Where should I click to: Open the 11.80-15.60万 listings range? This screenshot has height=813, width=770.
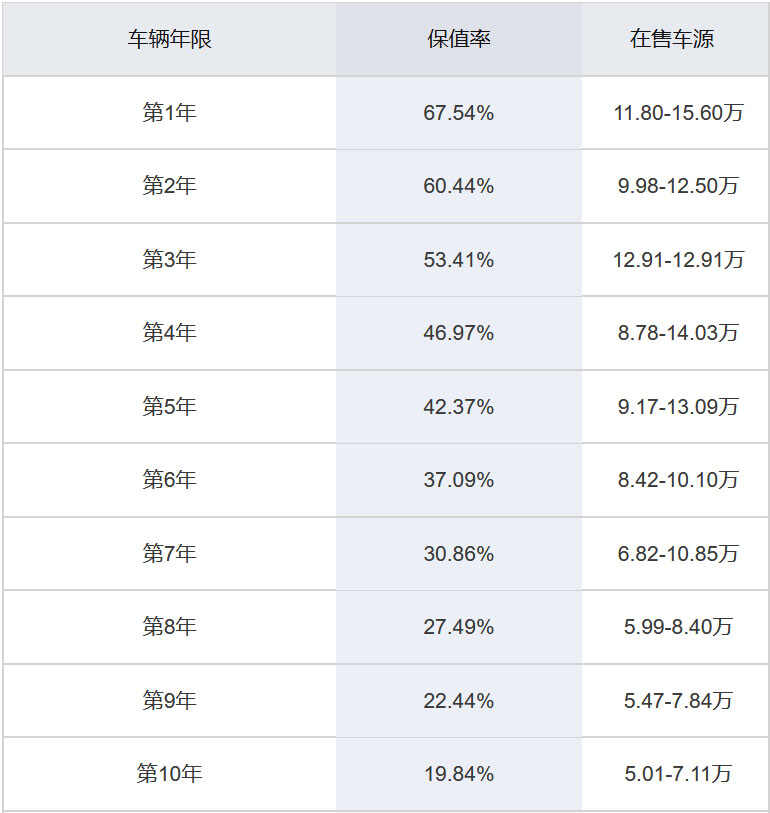pyautogui.click(x=678, y=113)
